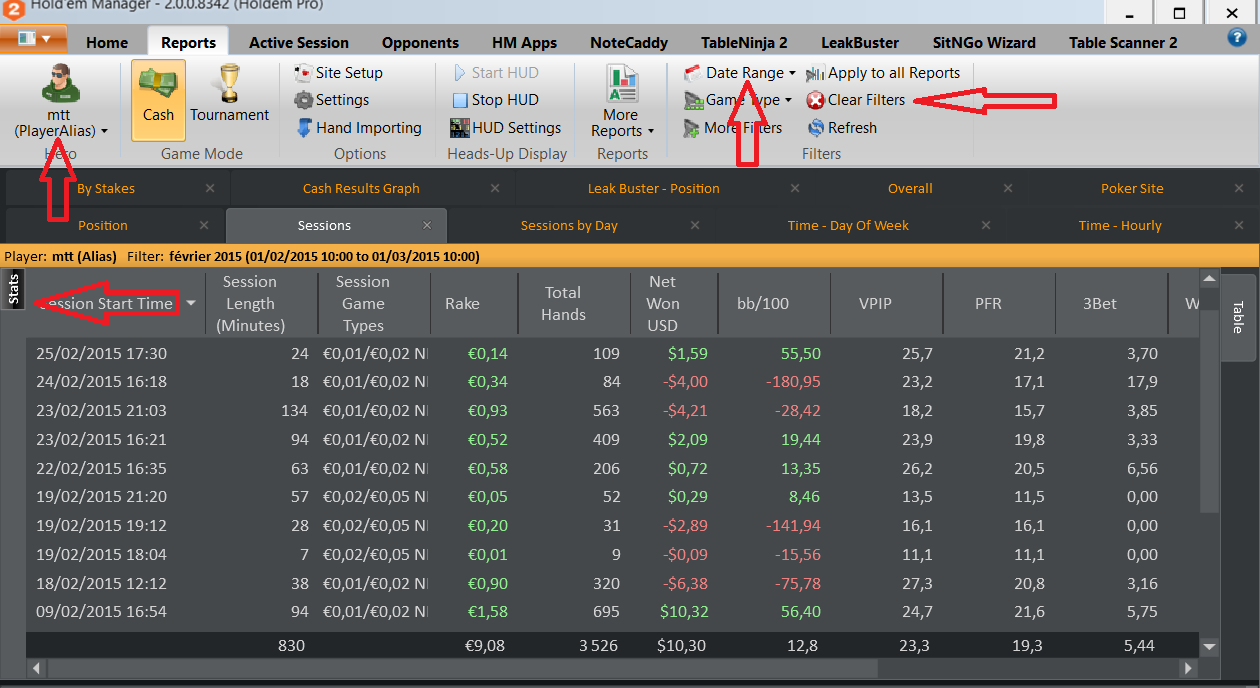
Task: Switch to the Opponents ribbon tab
Action: 420,43
